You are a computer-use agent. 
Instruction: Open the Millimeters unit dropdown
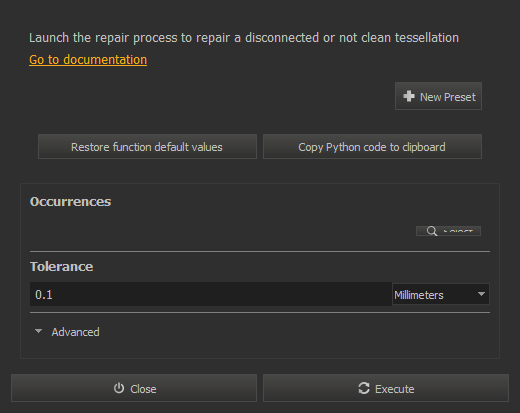[x=441, y=294]
